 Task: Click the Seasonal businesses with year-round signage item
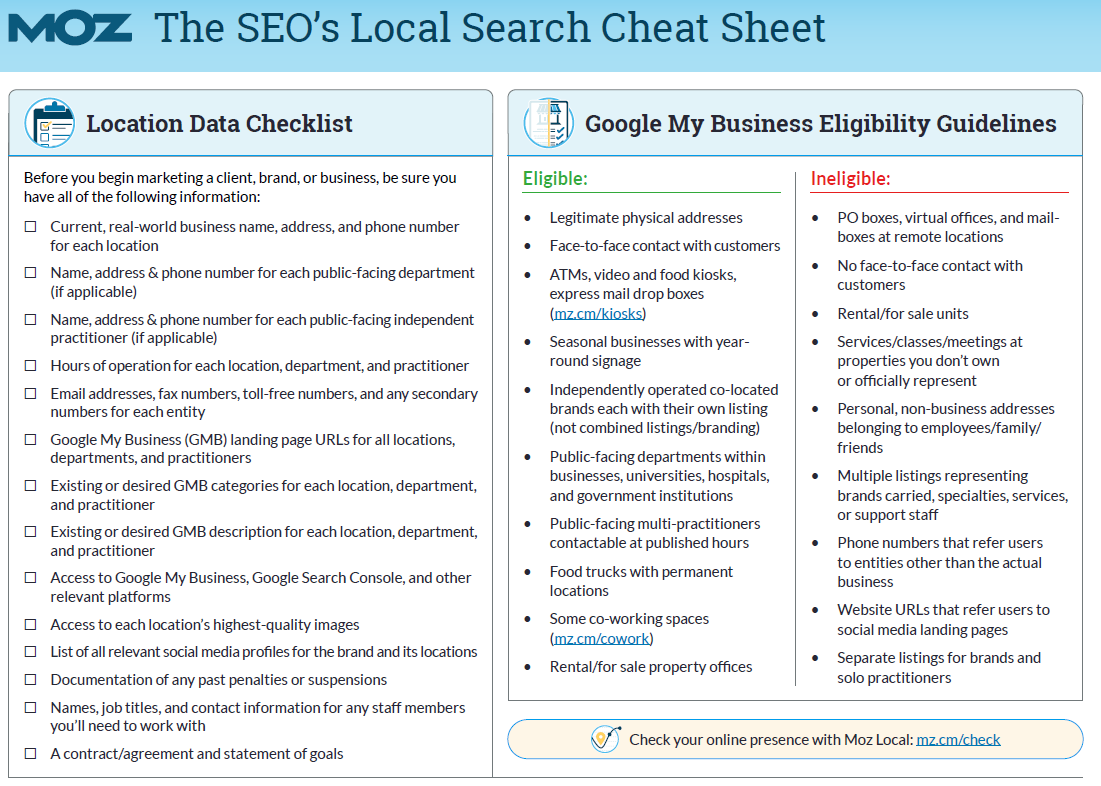tap(650, 351)
